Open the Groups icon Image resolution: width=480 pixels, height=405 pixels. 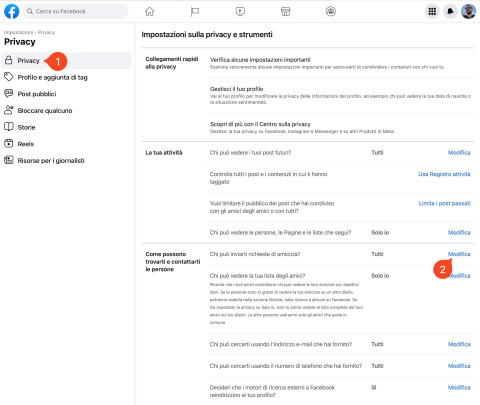(x=331, y=11)
